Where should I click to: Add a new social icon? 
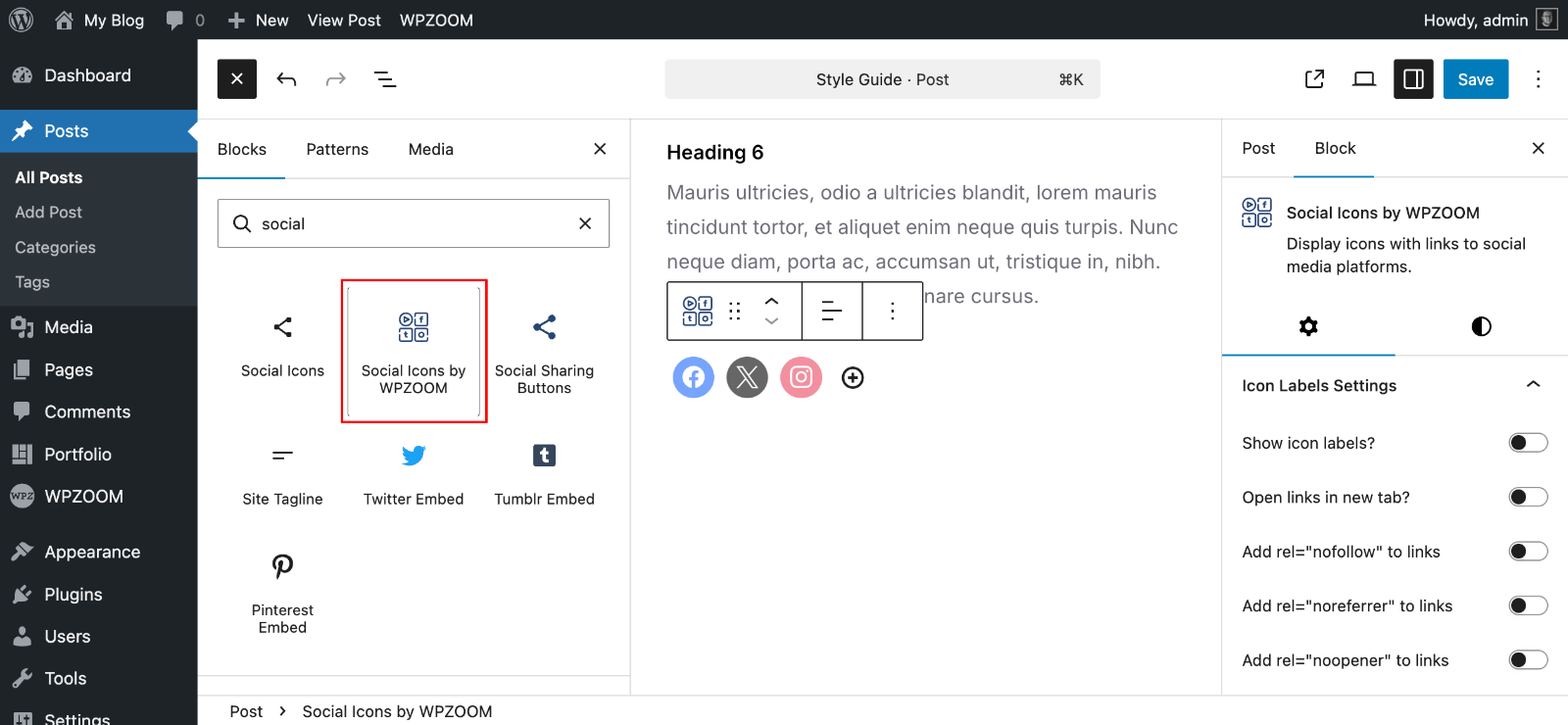[853, 377]
